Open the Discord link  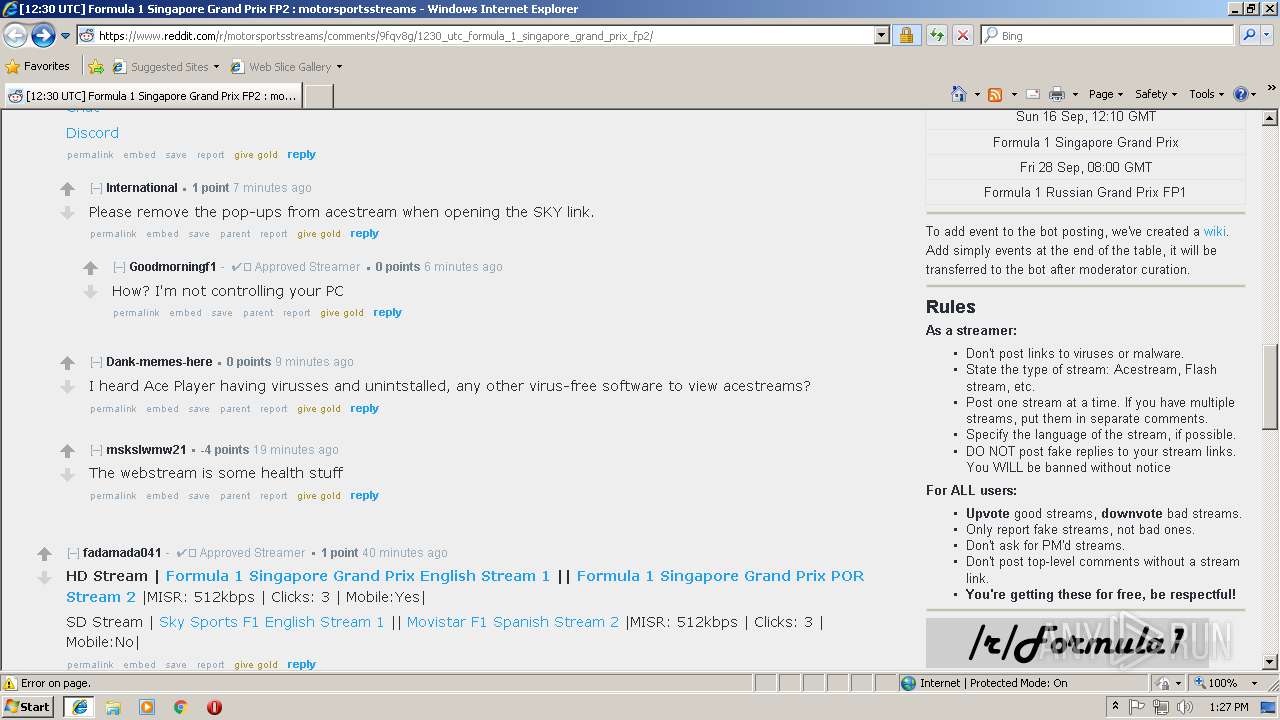tap(92, 133)
